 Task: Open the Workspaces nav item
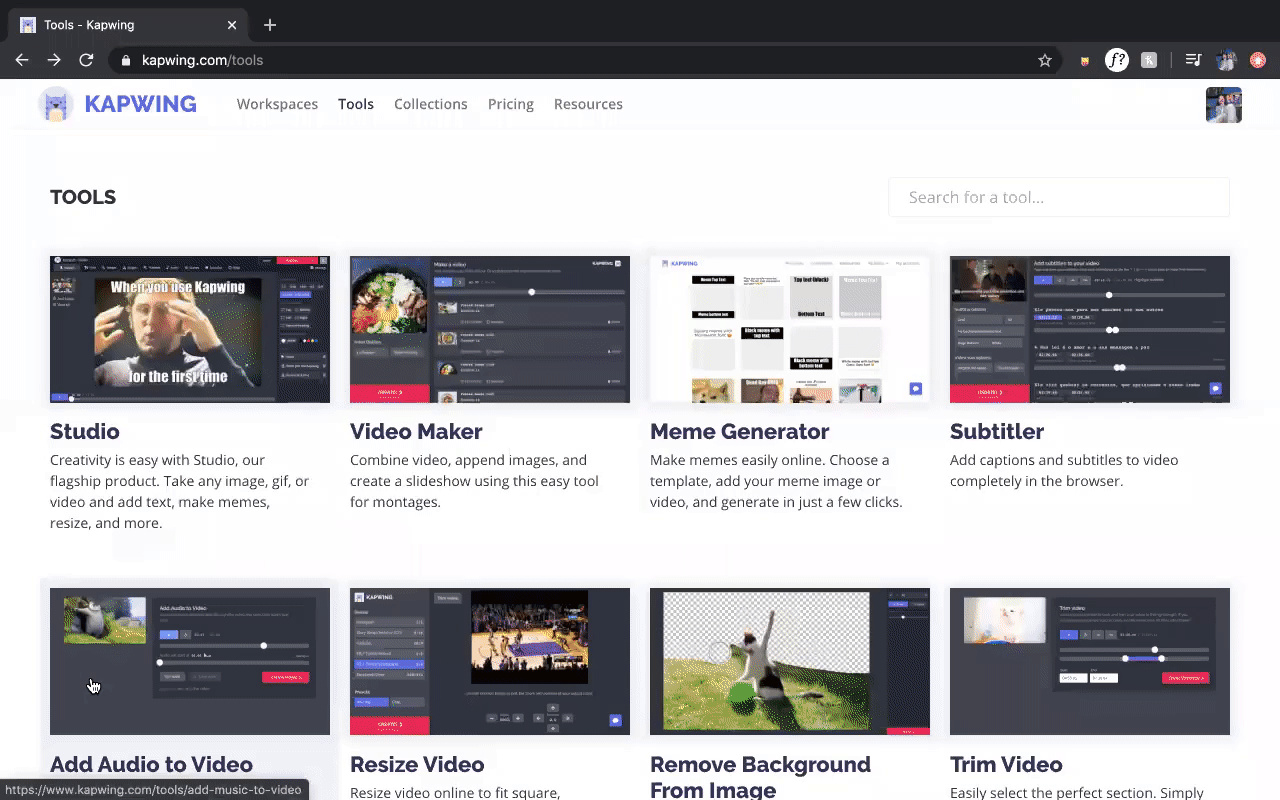pyautogui.click(x=277, y=104)
